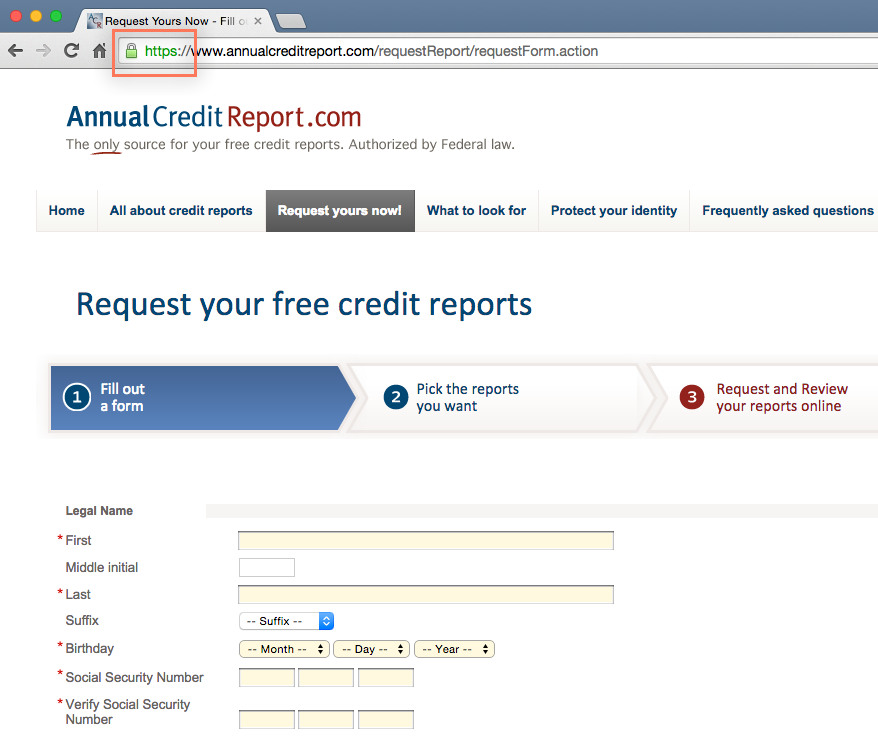Open the Day birthday dropdown
The image size is (878, 754).
(x=371, y=648)
